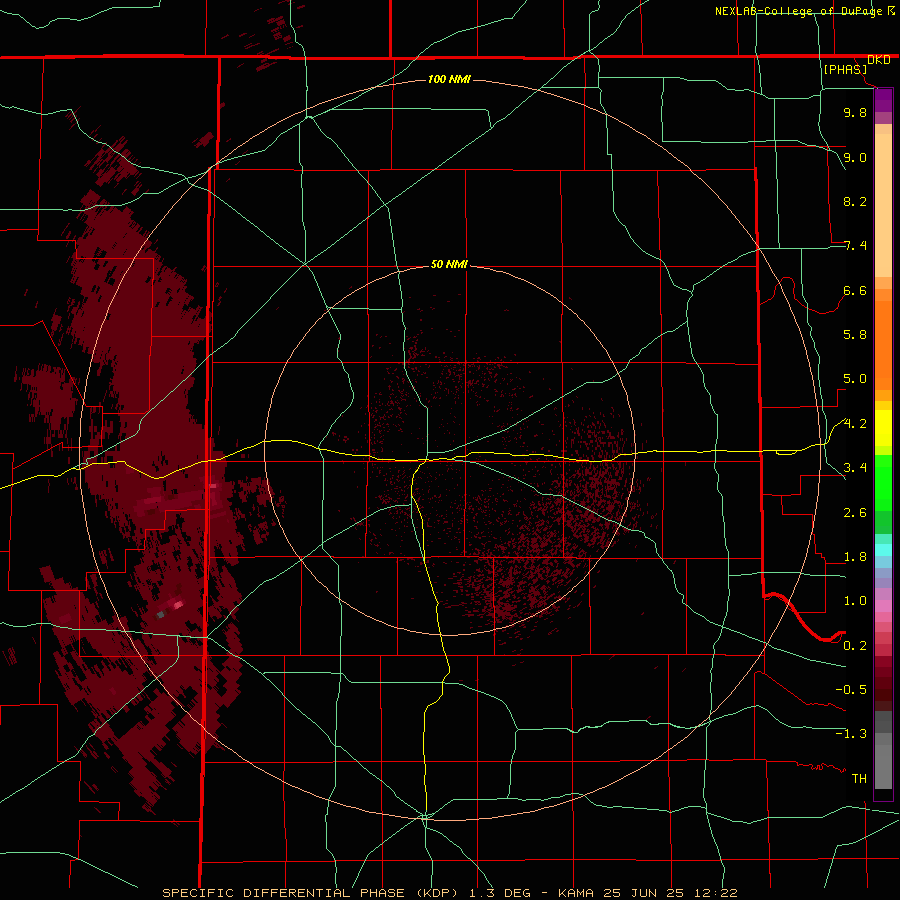Viewport: 900px width, 900px height.
Task: Pick the purple swatch atop the color scale
Action: pyautogui.click(x=883, y=100)
